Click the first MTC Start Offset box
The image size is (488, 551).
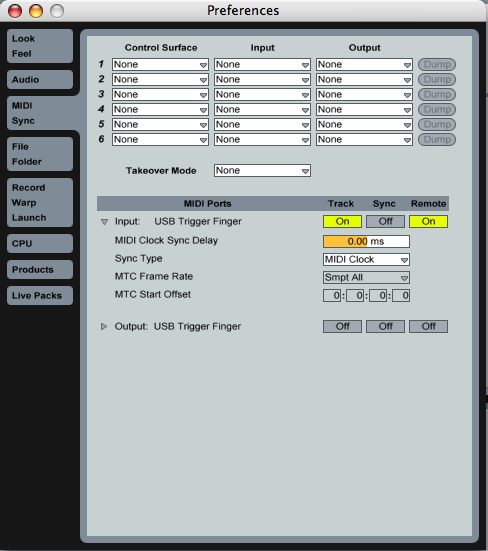[x=332, y=296]
